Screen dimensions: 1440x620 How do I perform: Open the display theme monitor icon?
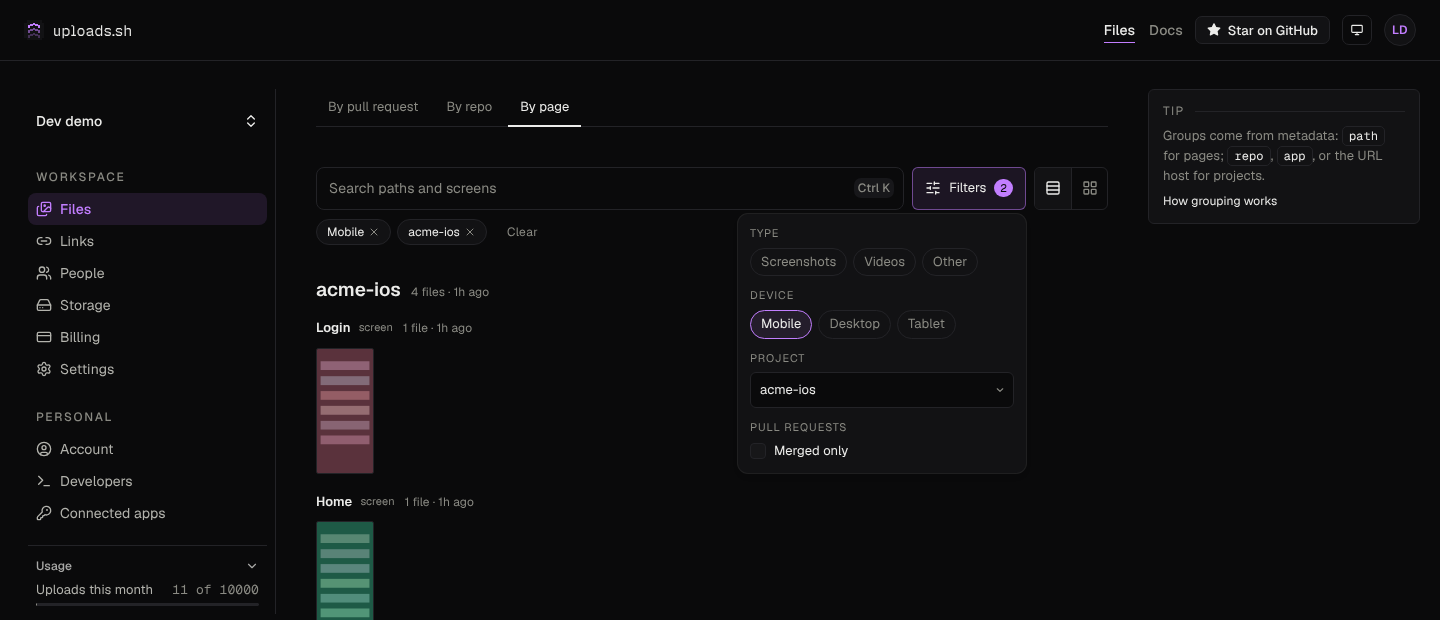pos(1357,30)
